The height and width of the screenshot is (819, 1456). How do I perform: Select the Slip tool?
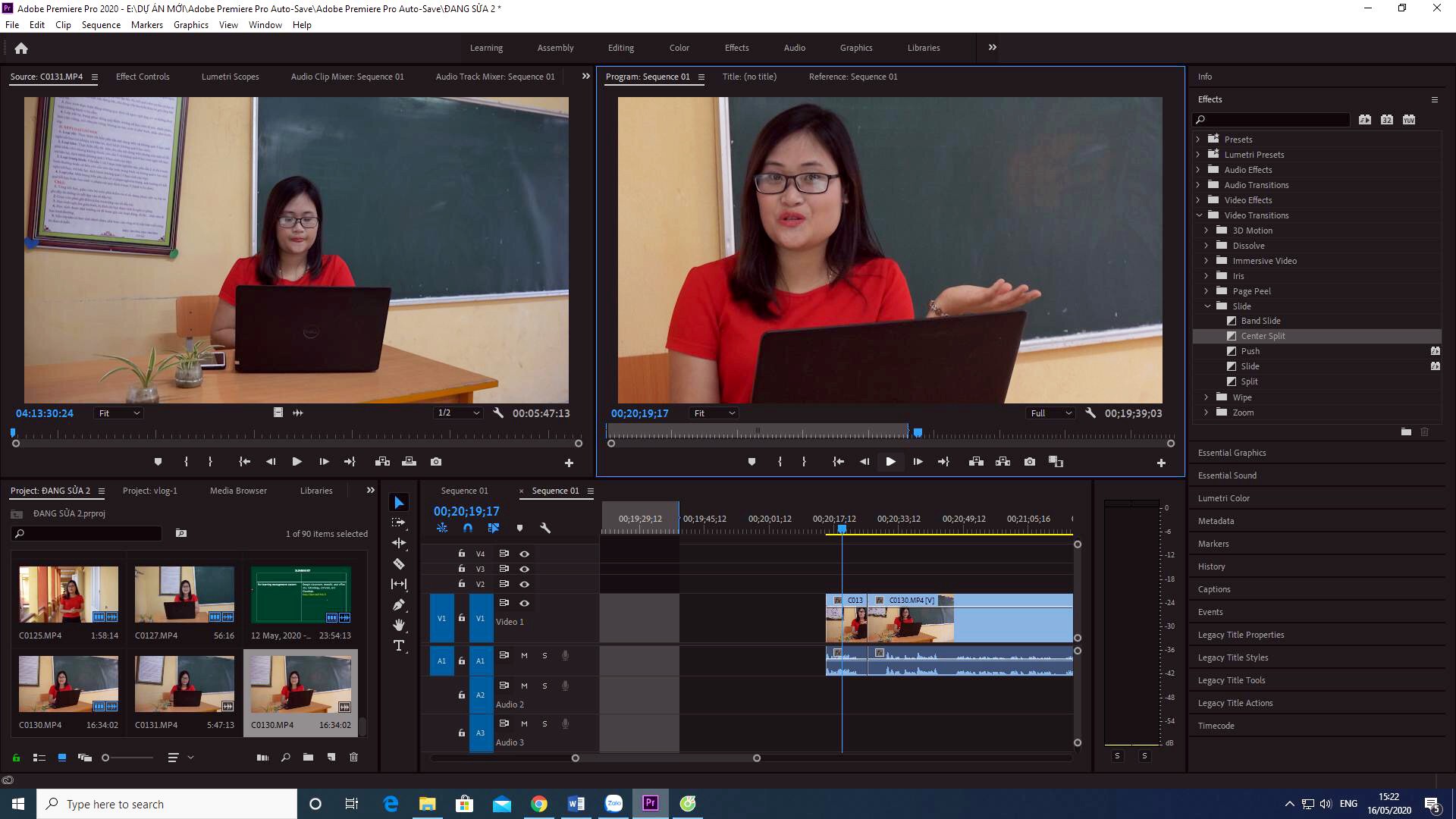click(x=399, y=584)
